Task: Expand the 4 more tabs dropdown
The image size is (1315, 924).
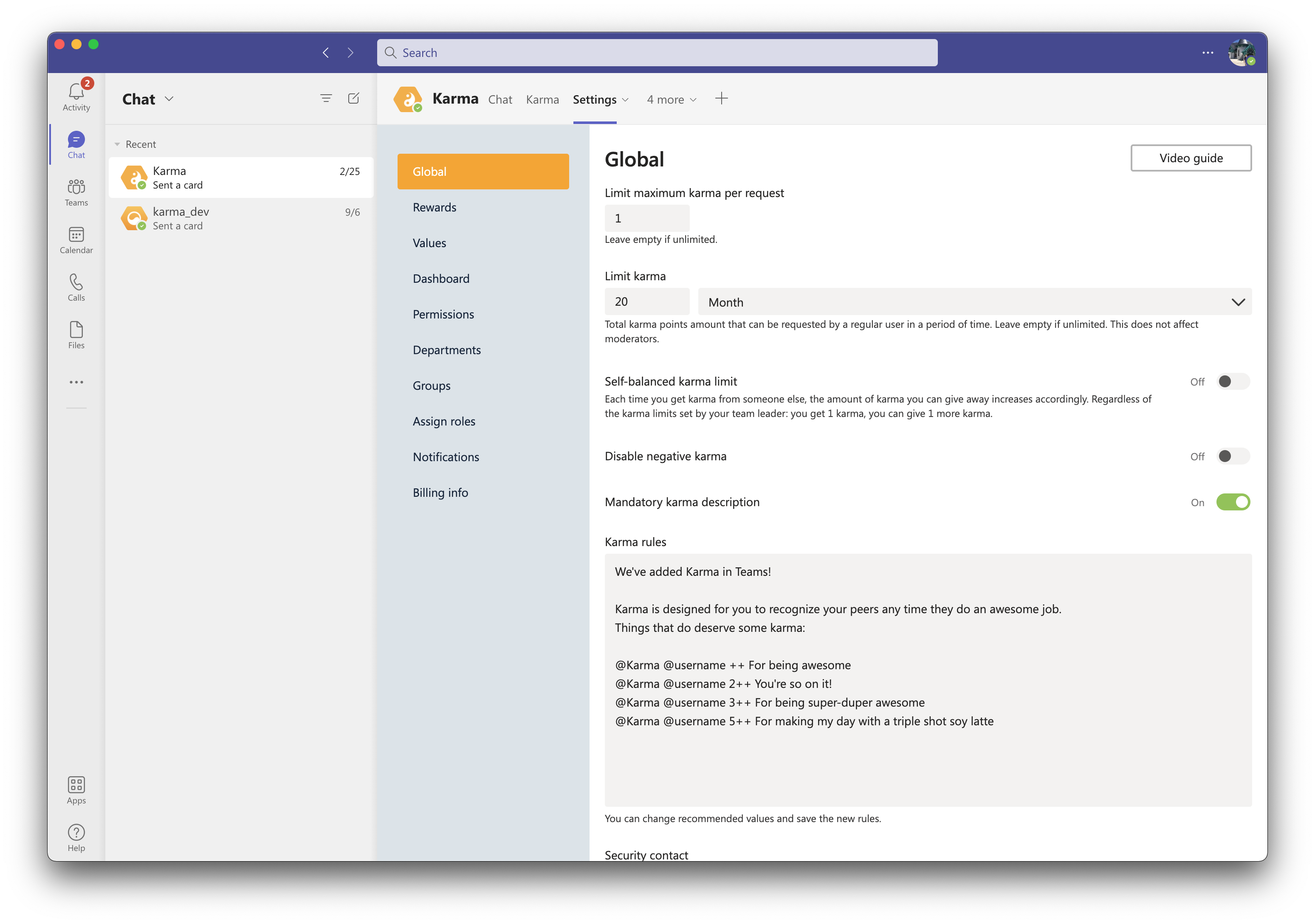Action: (671, 100)
